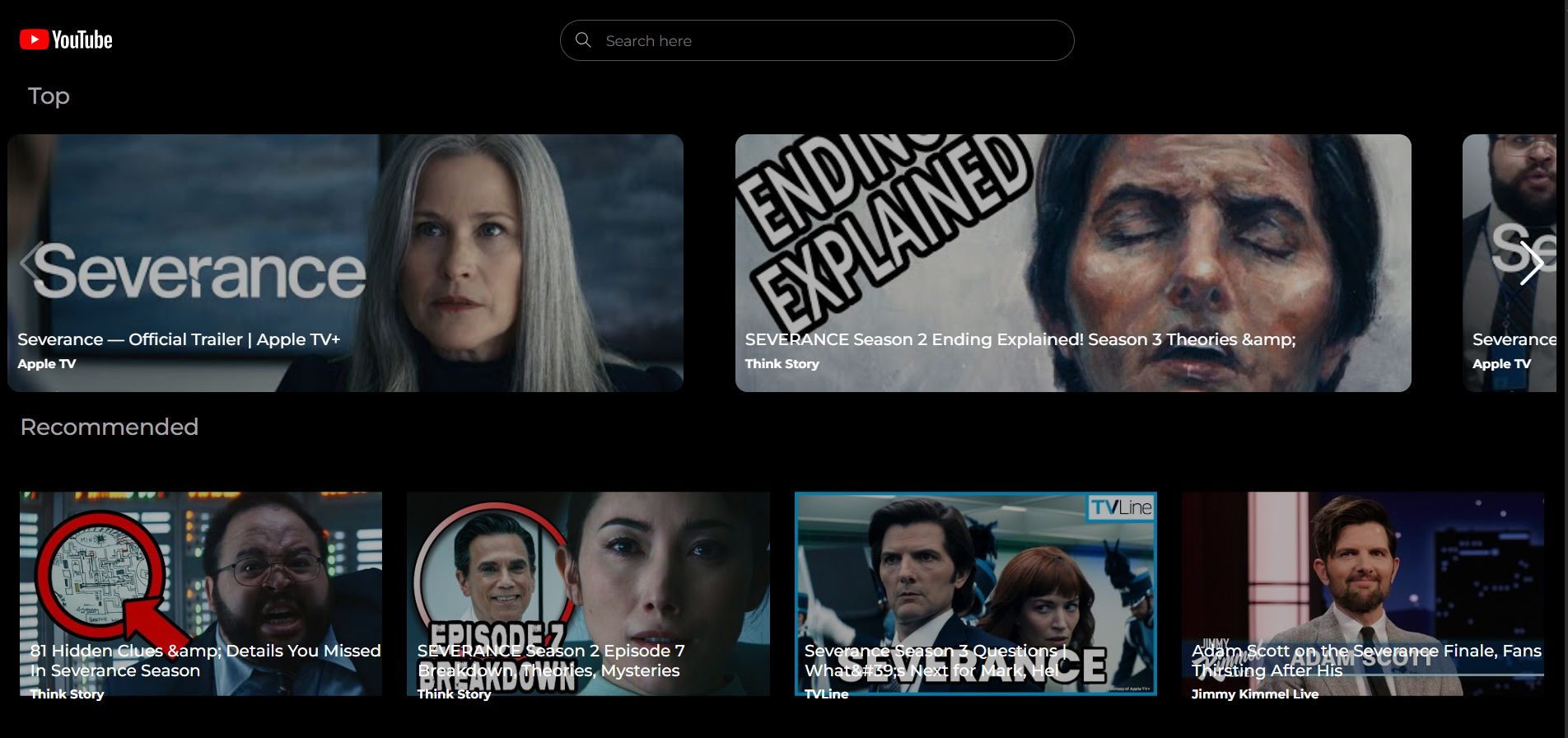Advance carousel with next arrow
The width and height of the screenshot is (1568, 738).
pos(1531,263)
